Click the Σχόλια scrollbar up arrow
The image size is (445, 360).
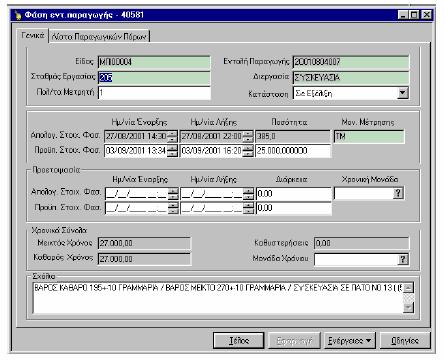[408, 288]
